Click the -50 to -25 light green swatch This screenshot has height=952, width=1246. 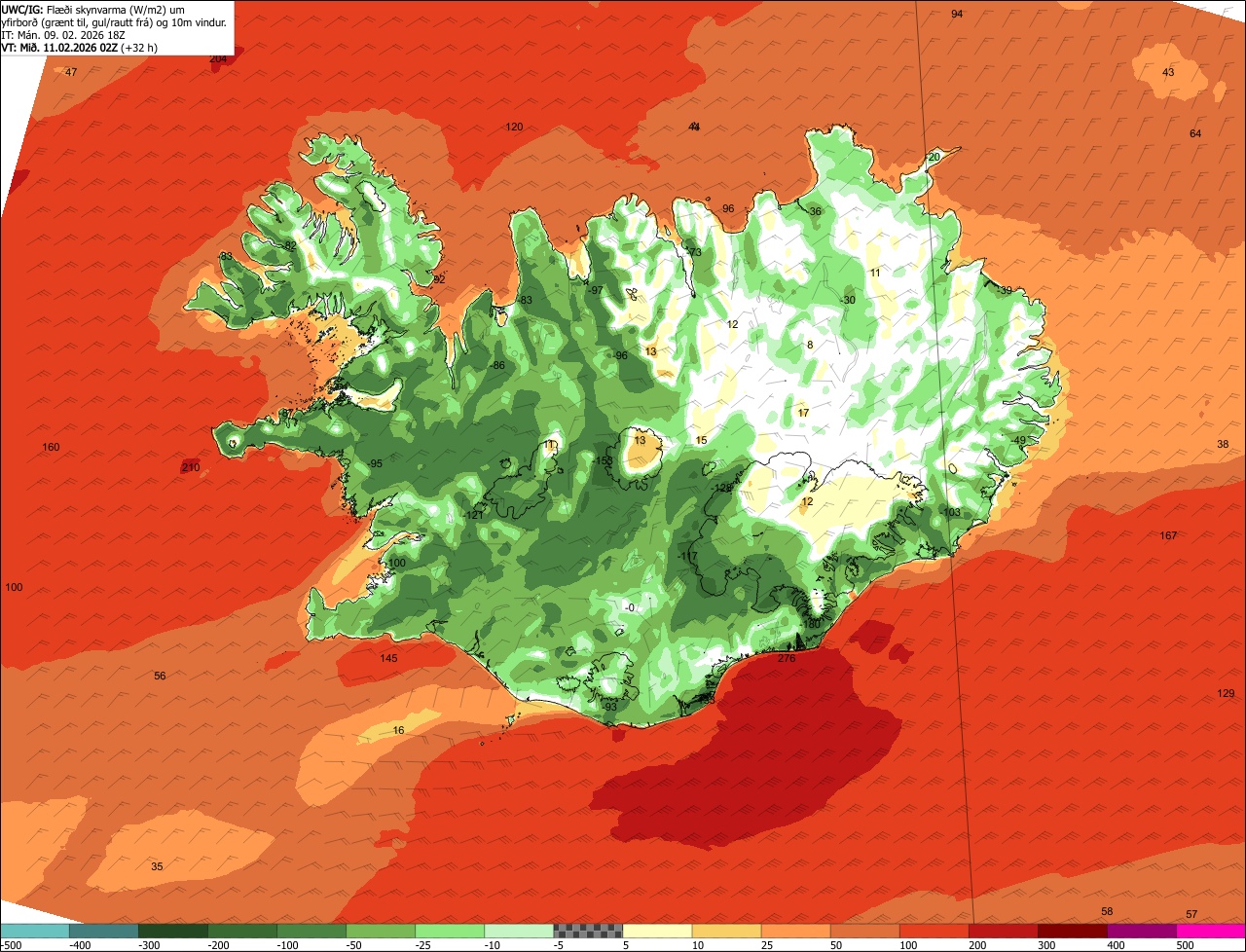(380, 931)
